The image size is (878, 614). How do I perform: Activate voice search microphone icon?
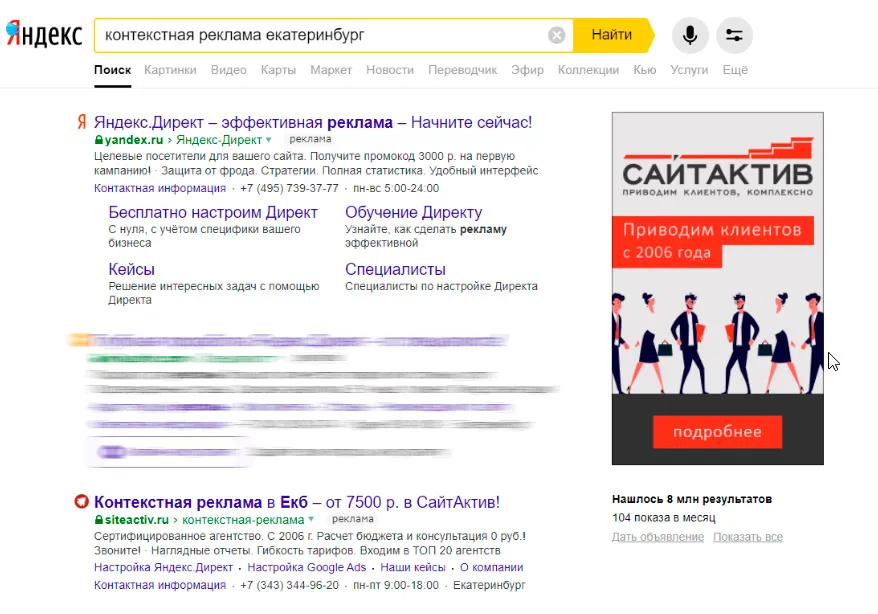click(x=690, y=35)
